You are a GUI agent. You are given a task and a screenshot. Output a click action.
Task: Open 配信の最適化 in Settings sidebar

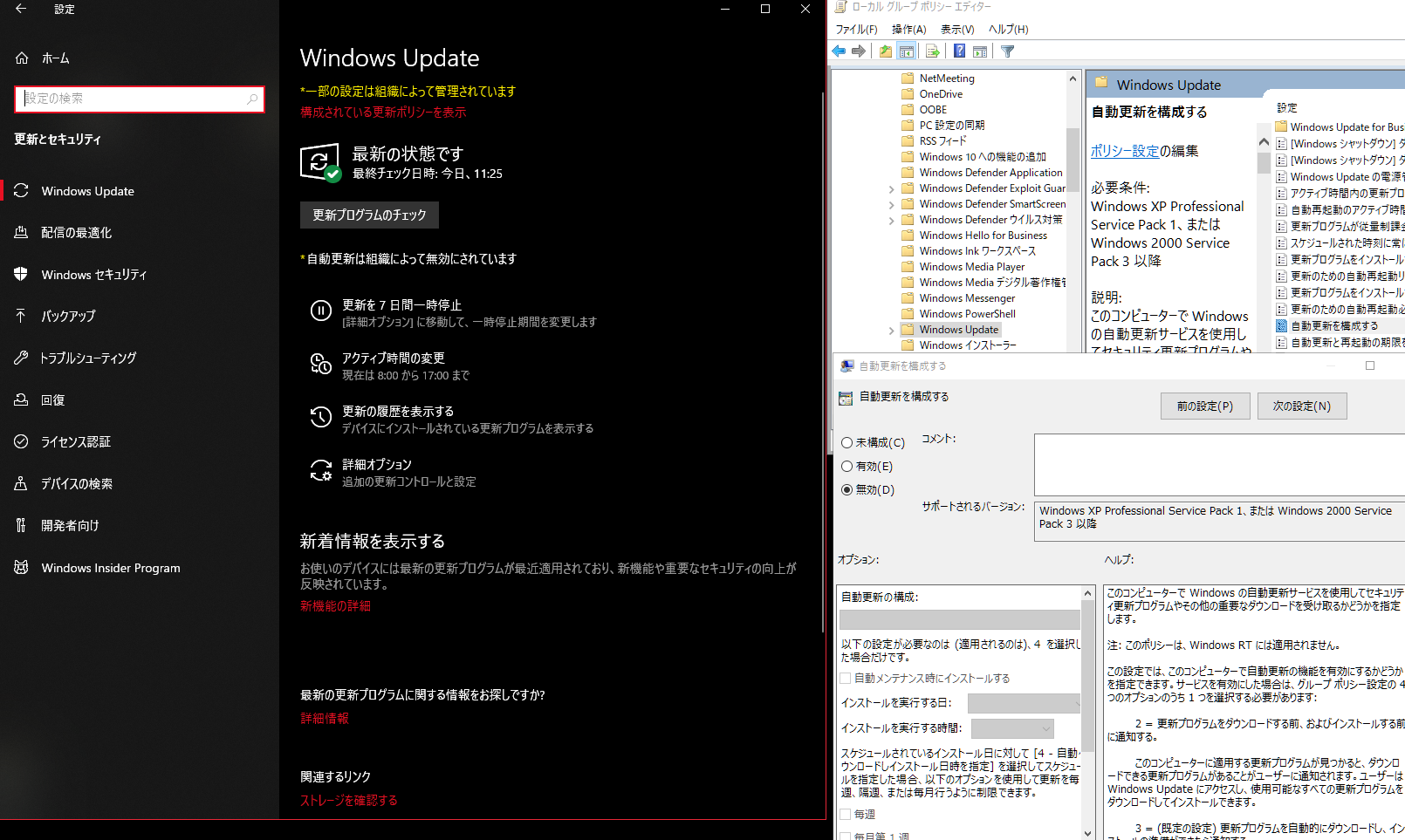[140, 233]
